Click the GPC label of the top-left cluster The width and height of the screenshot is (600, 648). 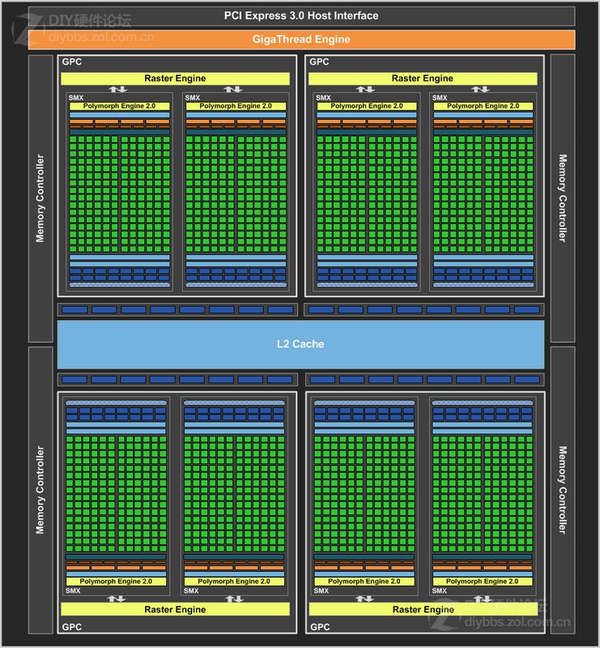pyautogui.click(x=72, y=62)
